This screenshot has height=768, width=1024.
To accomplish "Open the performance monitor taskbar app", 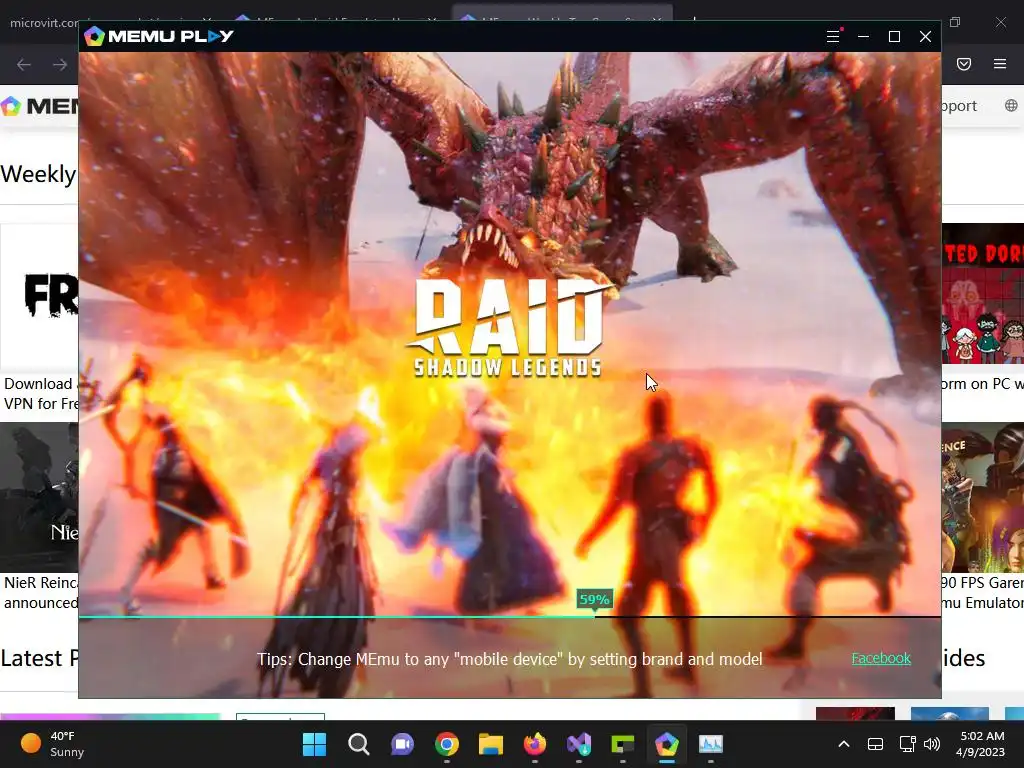I will point(711,744).
